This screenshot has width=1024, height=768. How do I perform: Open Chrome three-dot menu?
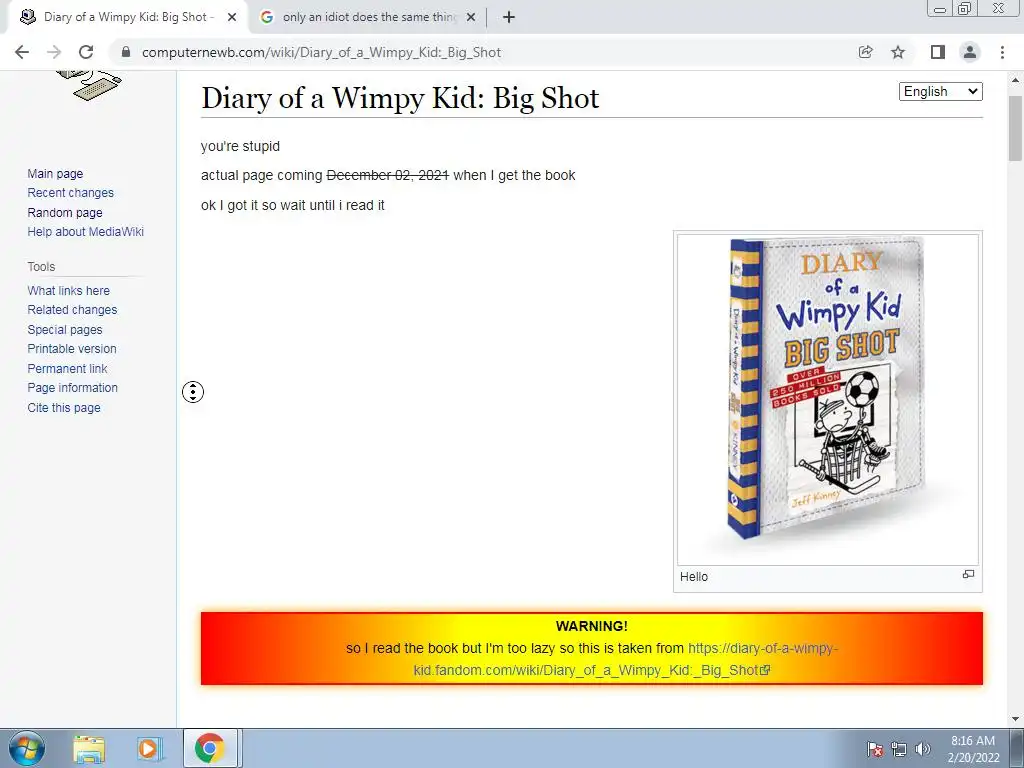(1002, 52)
